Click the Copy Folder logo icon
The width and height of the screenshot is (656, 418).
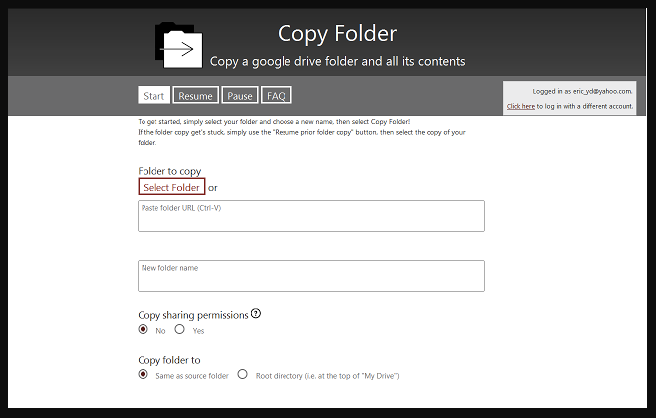pos(179,45)
